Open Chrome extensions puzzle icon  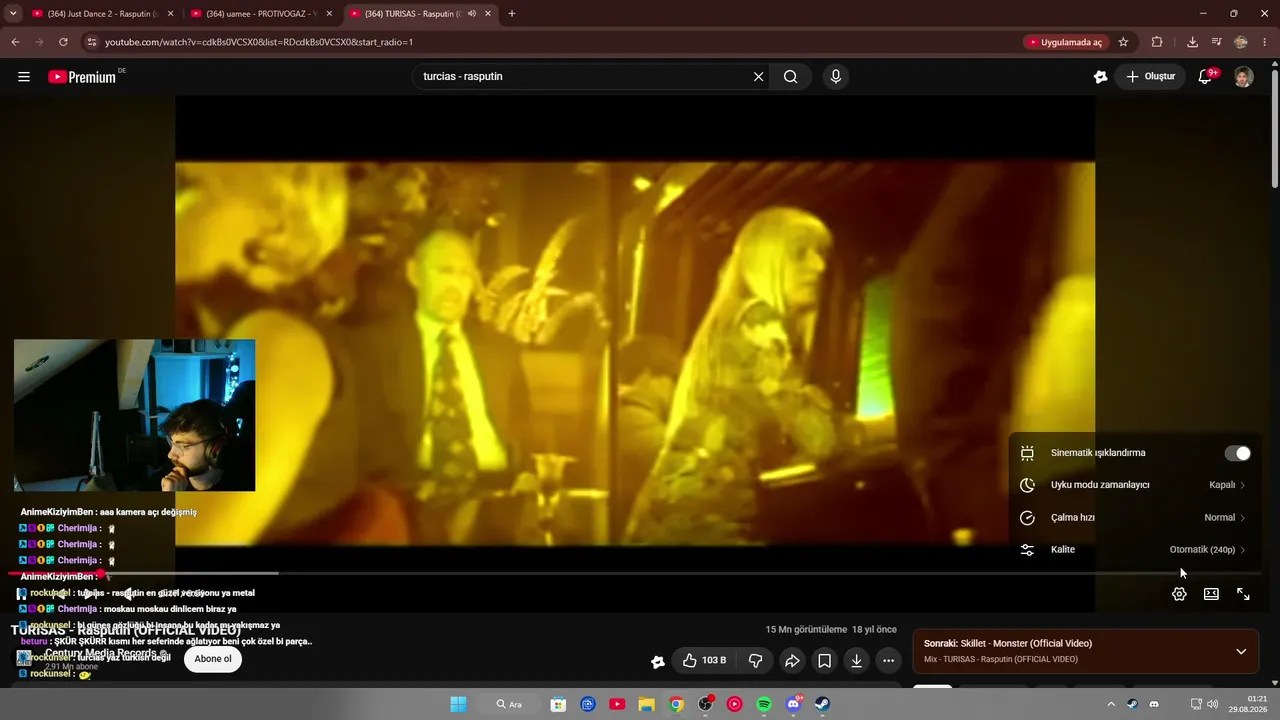(1157, 42)
